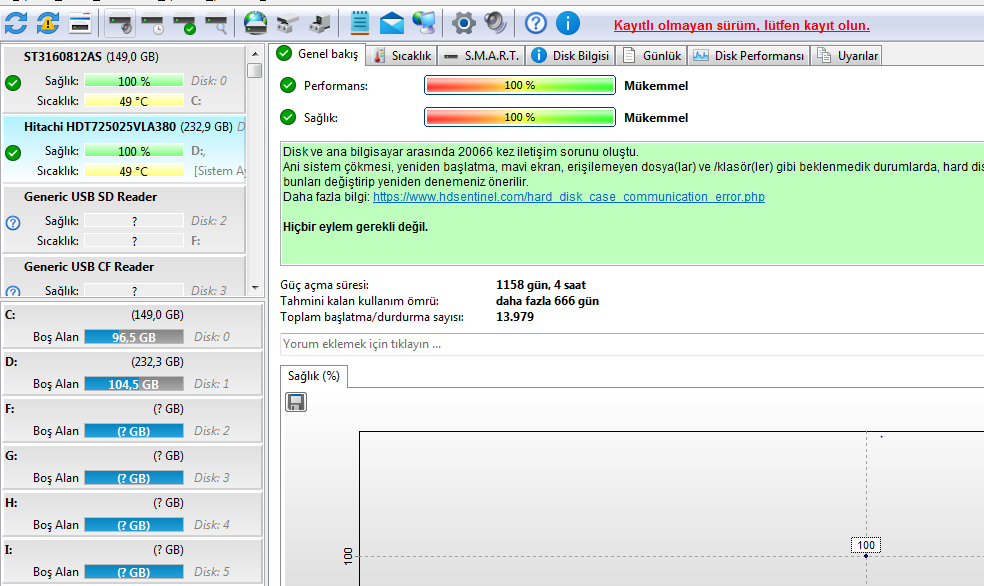Click the refresh disk information icon
The image size is (984, 586).
[x=16, y=24]
